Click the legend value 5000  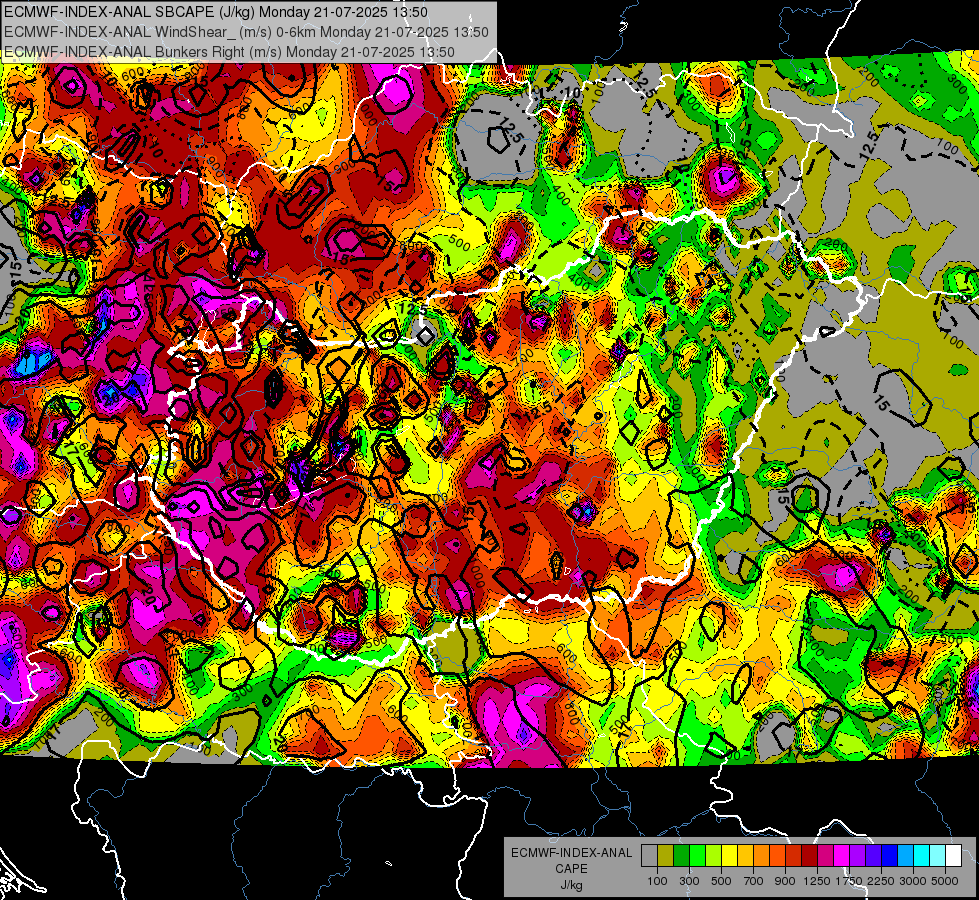945,881
